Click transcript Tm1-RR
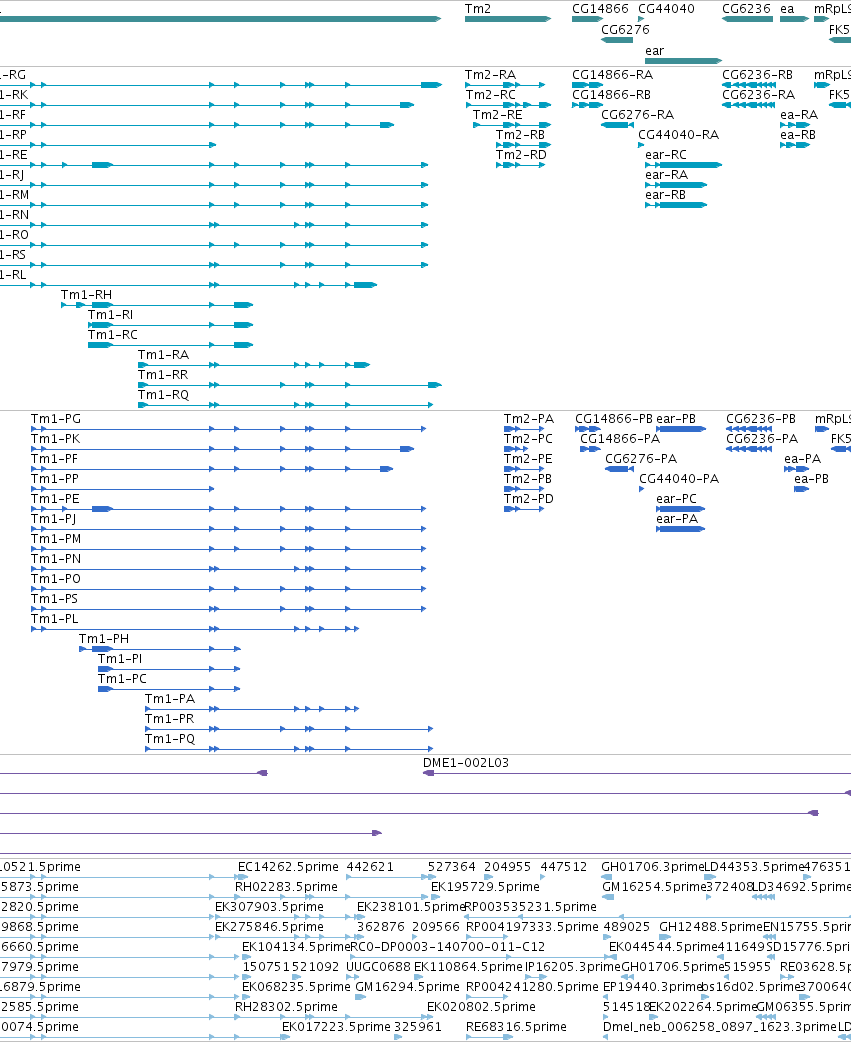851x1042 pixels. click(290, 385)
